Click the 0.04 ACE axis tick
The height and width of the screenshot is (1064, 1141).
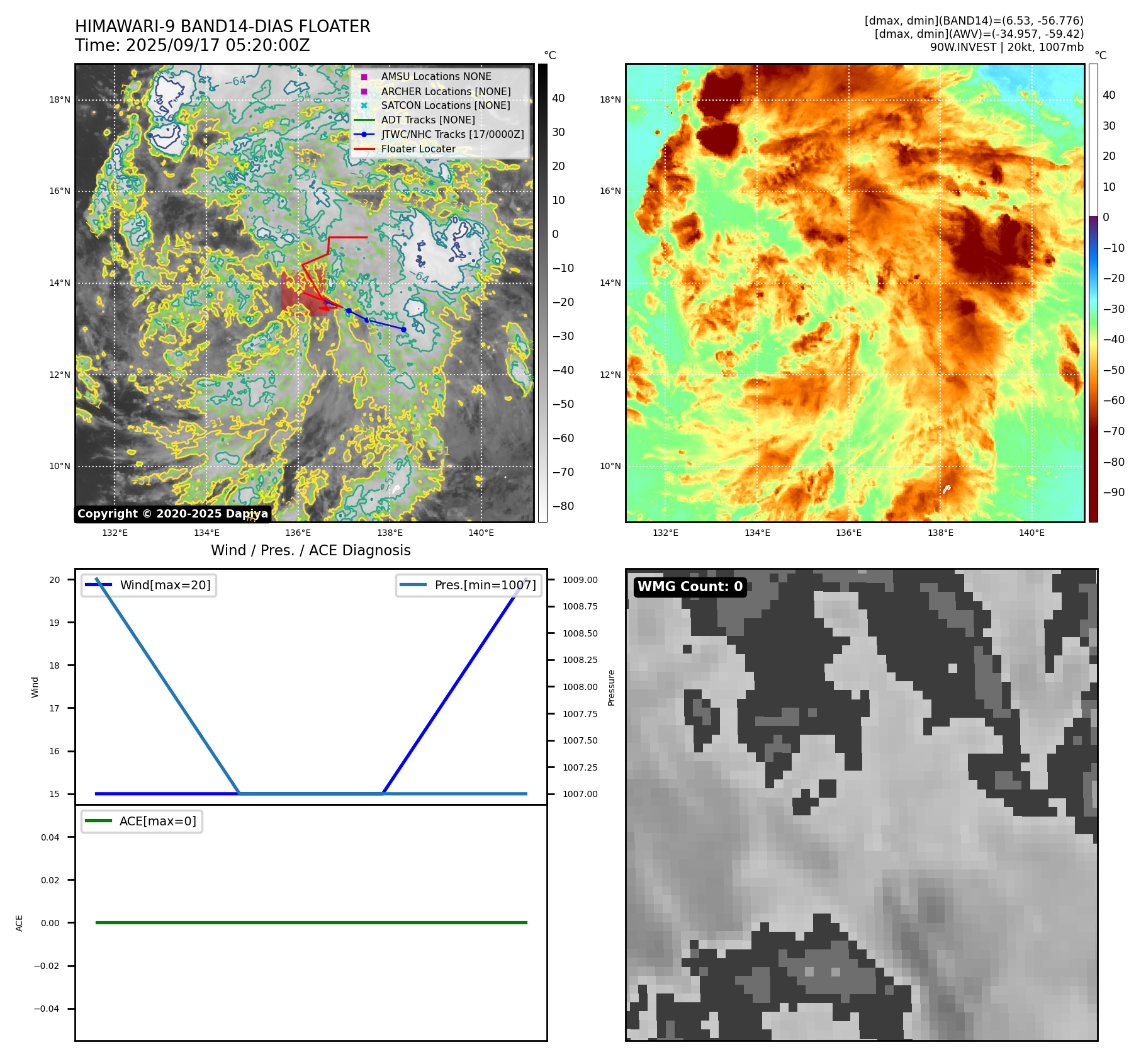(x=50, y=837)
